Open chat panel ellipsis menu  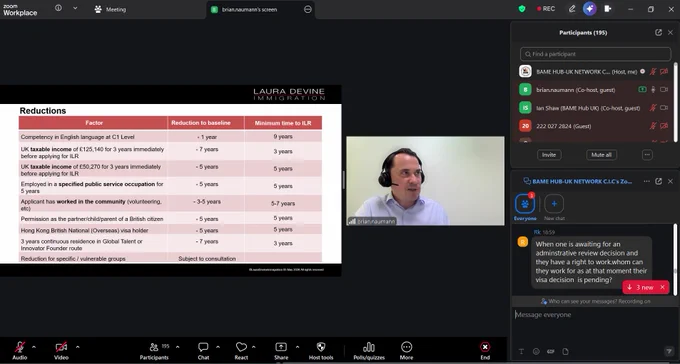click(x=646, y=181)
